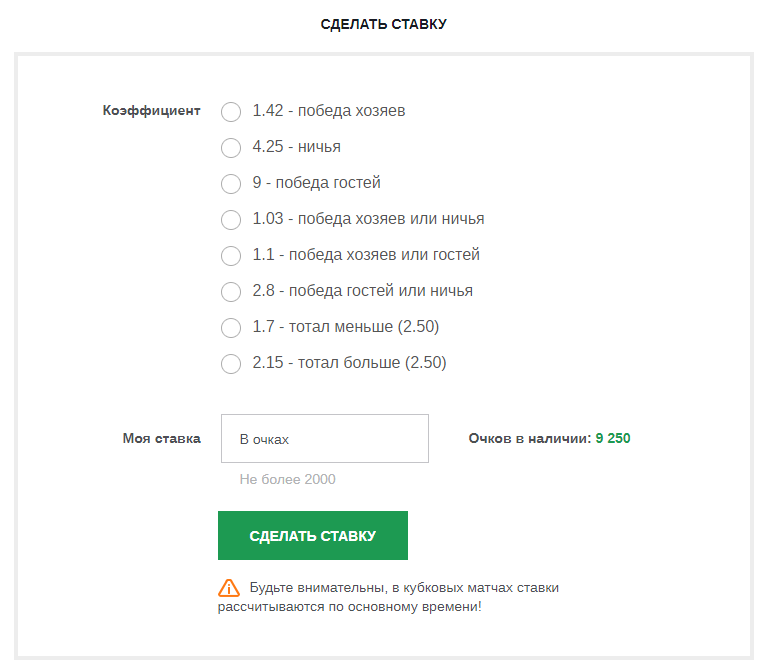Select 1.03 home win or draw
This screenshot has width=768, height=669.
231,220
